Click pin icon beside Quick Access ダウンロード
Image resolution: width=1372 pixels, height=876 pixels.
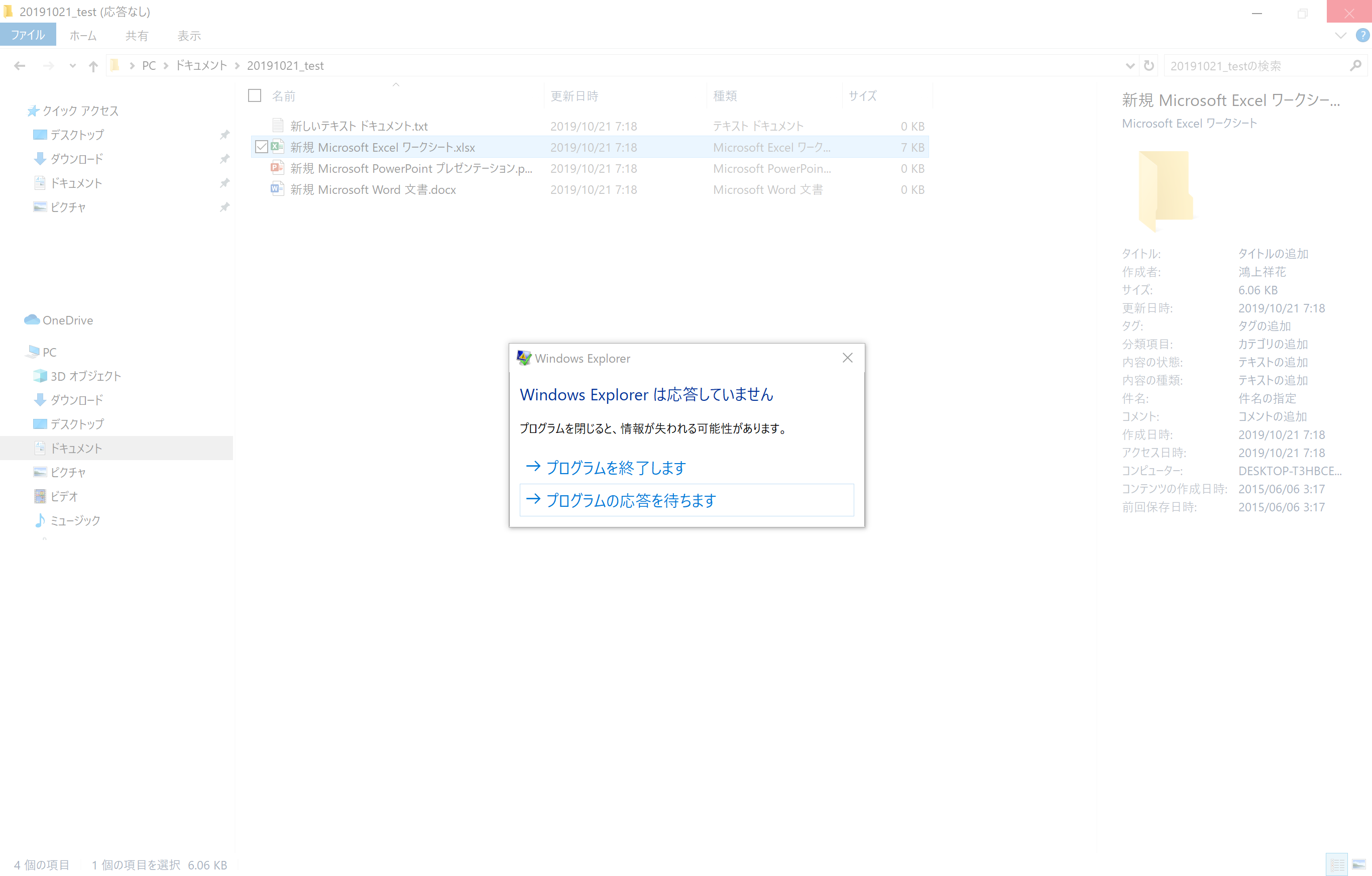(x=224, y=158)
